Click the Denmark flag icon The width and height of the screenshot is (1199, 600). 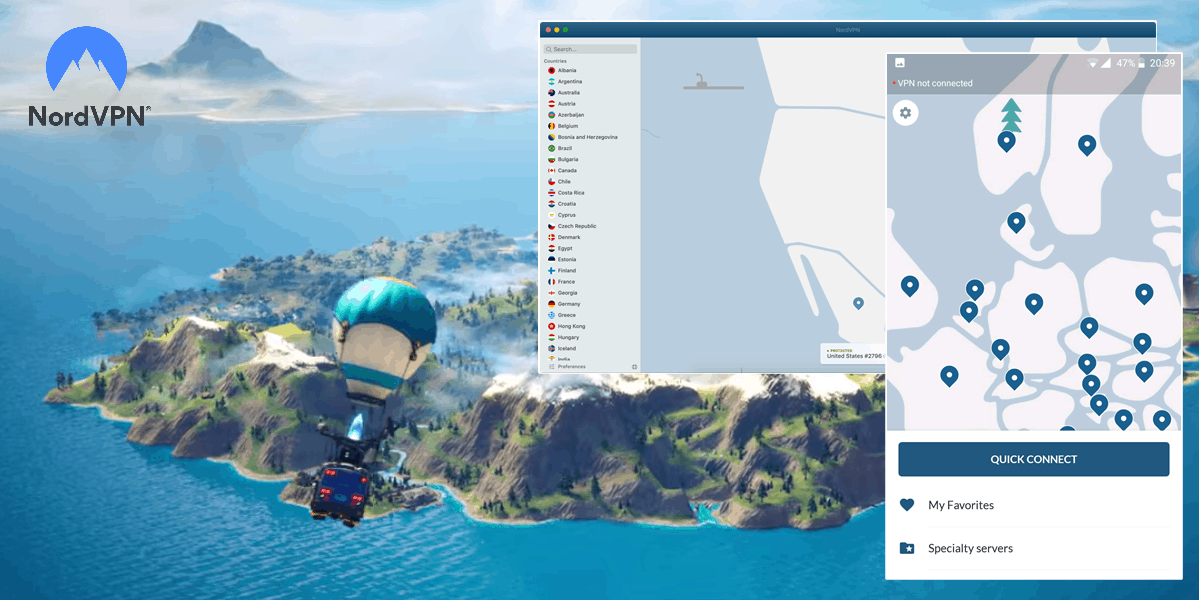[551, 237]
